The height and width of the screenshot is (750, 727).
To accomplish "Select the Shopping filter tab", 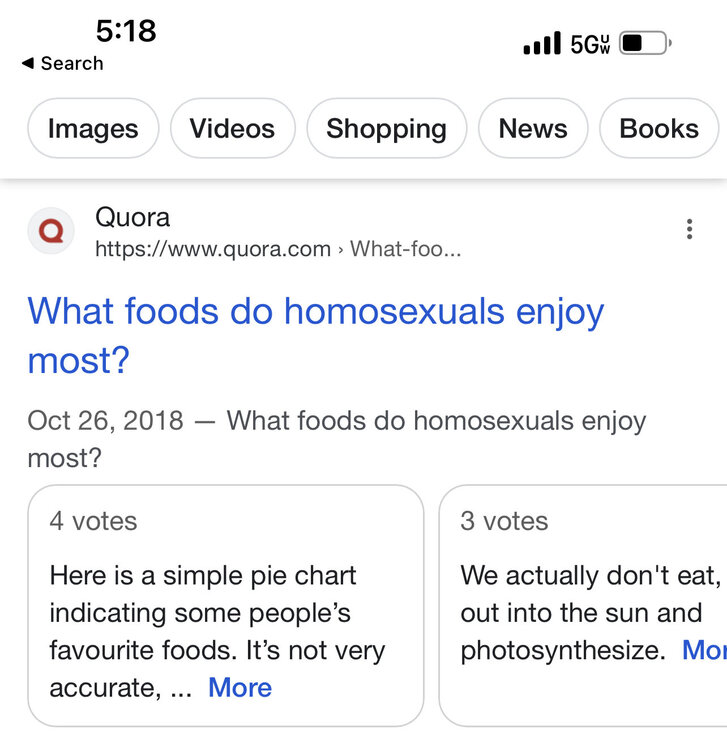I will [386, 129].
